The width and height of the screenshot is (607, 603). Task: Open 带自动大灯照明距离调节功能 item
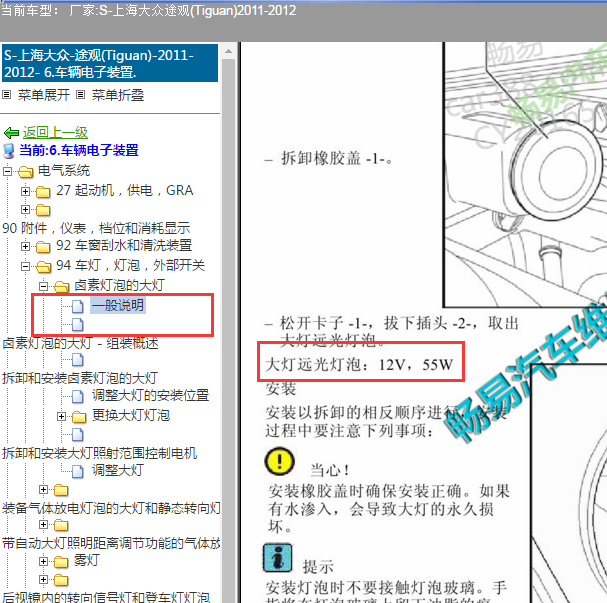point(111,543)
